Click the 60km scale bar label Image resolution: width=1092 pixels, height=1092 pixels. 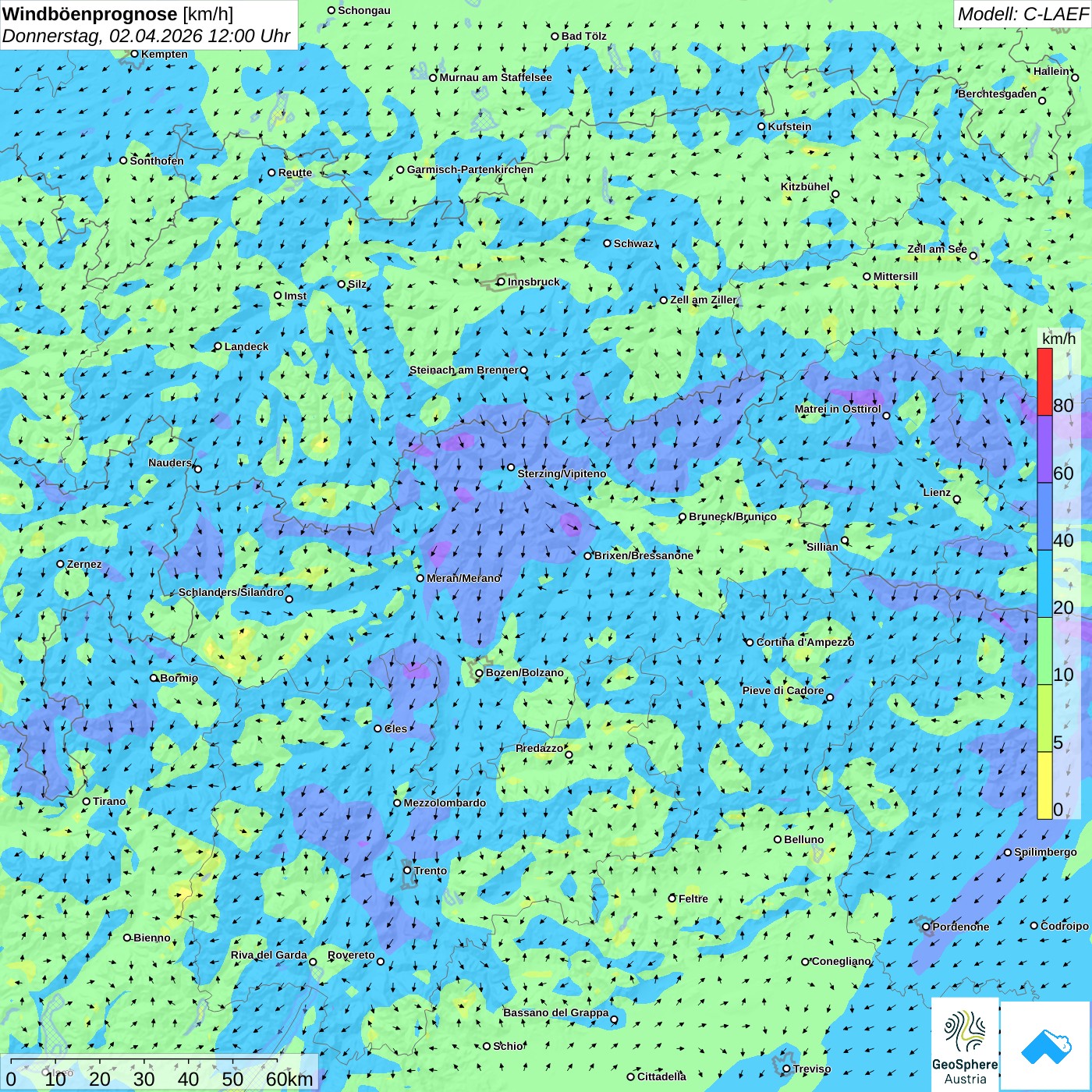(x=289, y=1079)
